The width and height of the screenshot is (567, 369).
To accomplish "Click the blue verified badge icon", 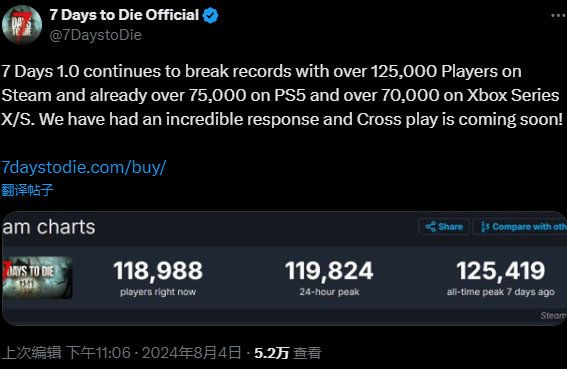I will (x=210, y=16).
